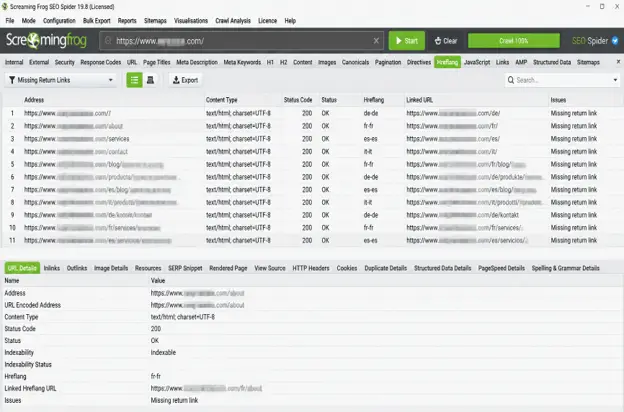Sort by the Issues column header

click(558, 100)
